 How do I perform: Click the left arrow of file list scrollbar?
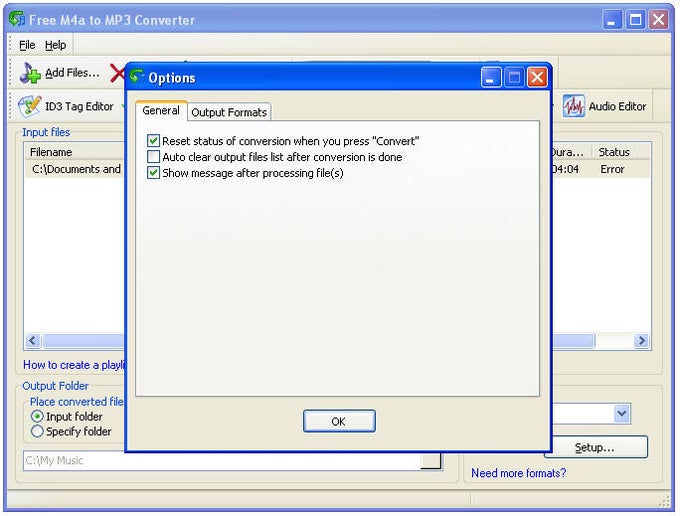tap(33, 340)
